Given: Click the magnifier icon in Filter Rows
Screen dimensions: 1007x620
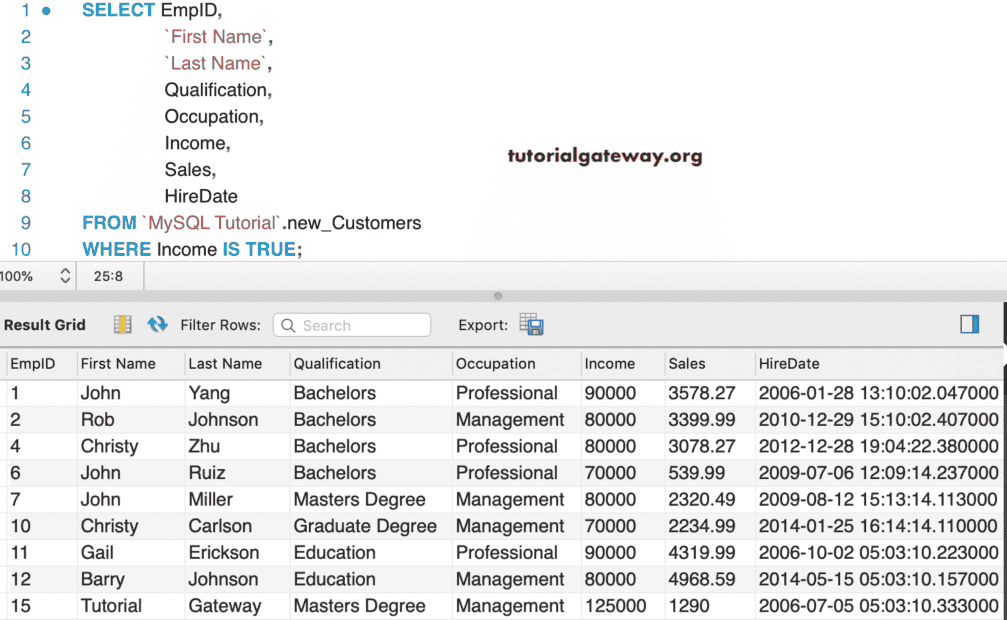Looking at the screenshot, I should (x=288, y=325).
